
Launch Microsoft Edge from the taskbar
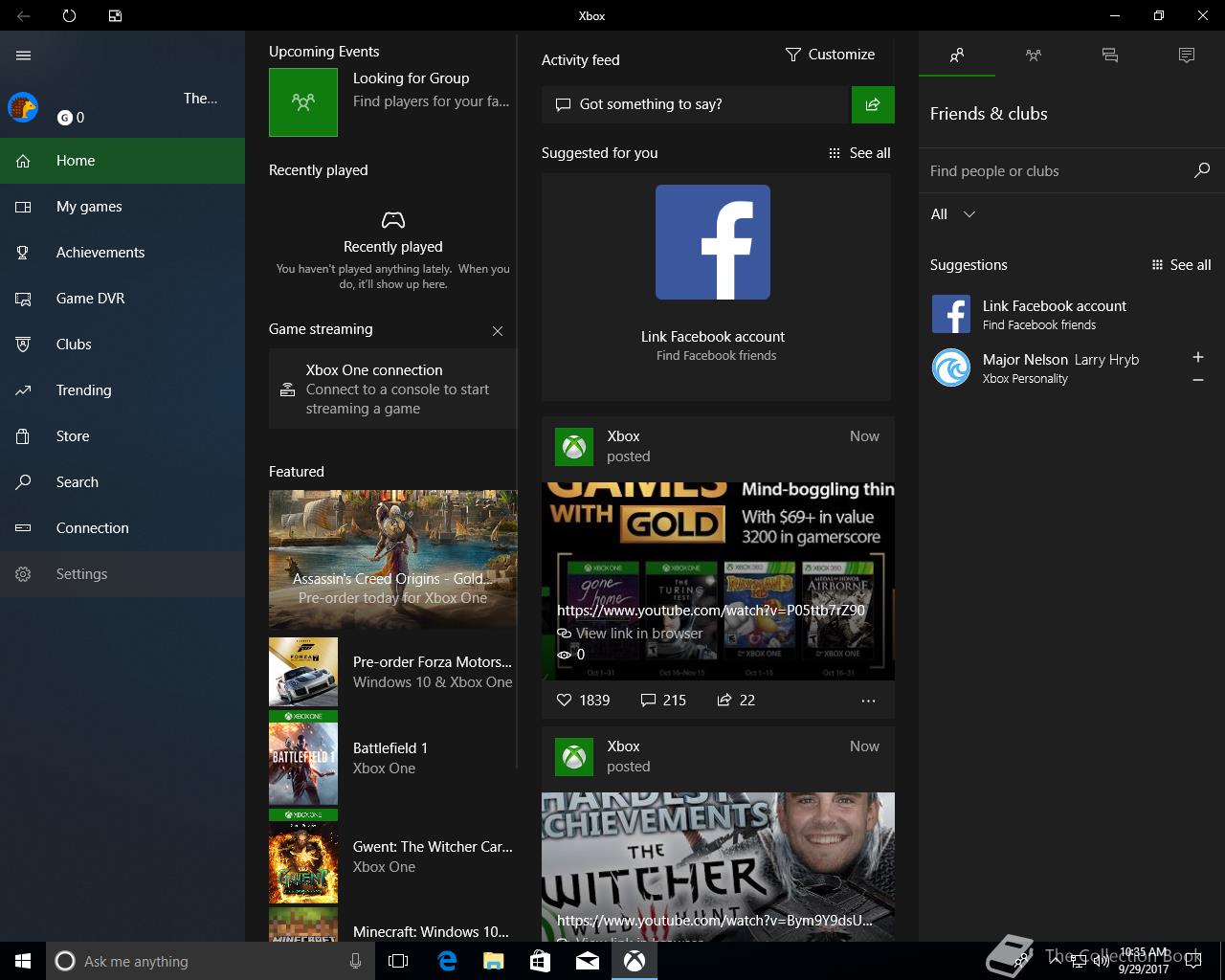click(447, 961)
